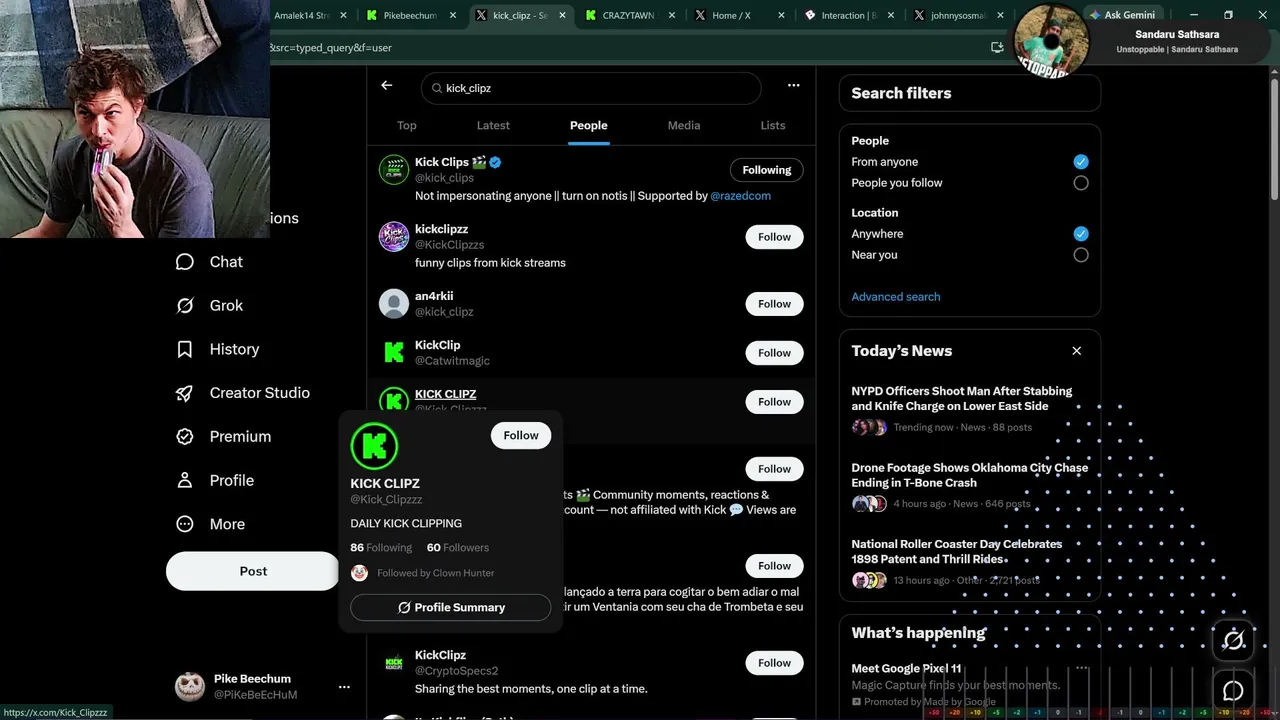Expand the More menu in sidebar
1280x720 pixels.
tap(210, 524)
